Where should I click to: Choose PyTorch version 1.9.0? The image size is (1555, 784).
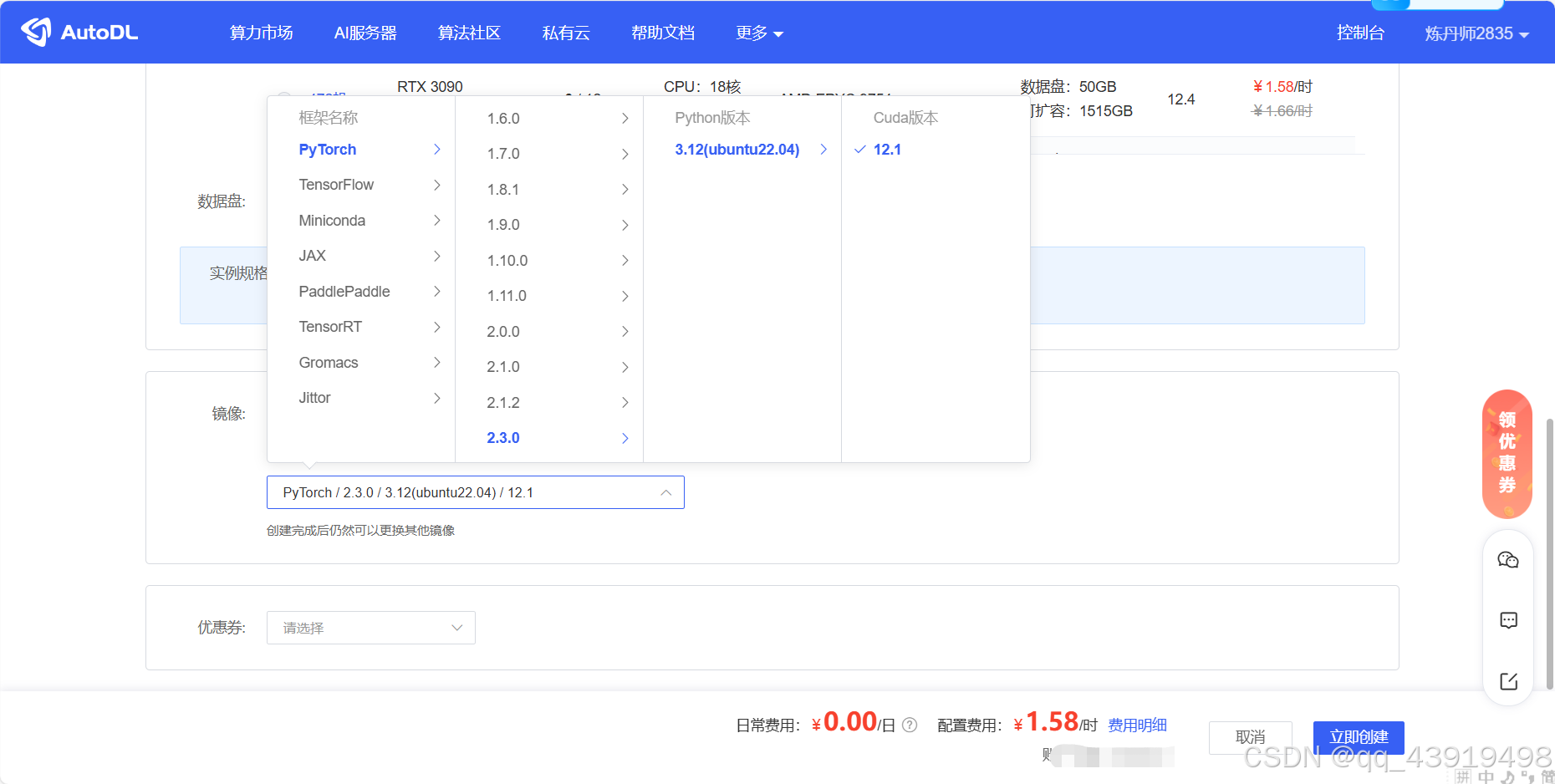(549, 225)
